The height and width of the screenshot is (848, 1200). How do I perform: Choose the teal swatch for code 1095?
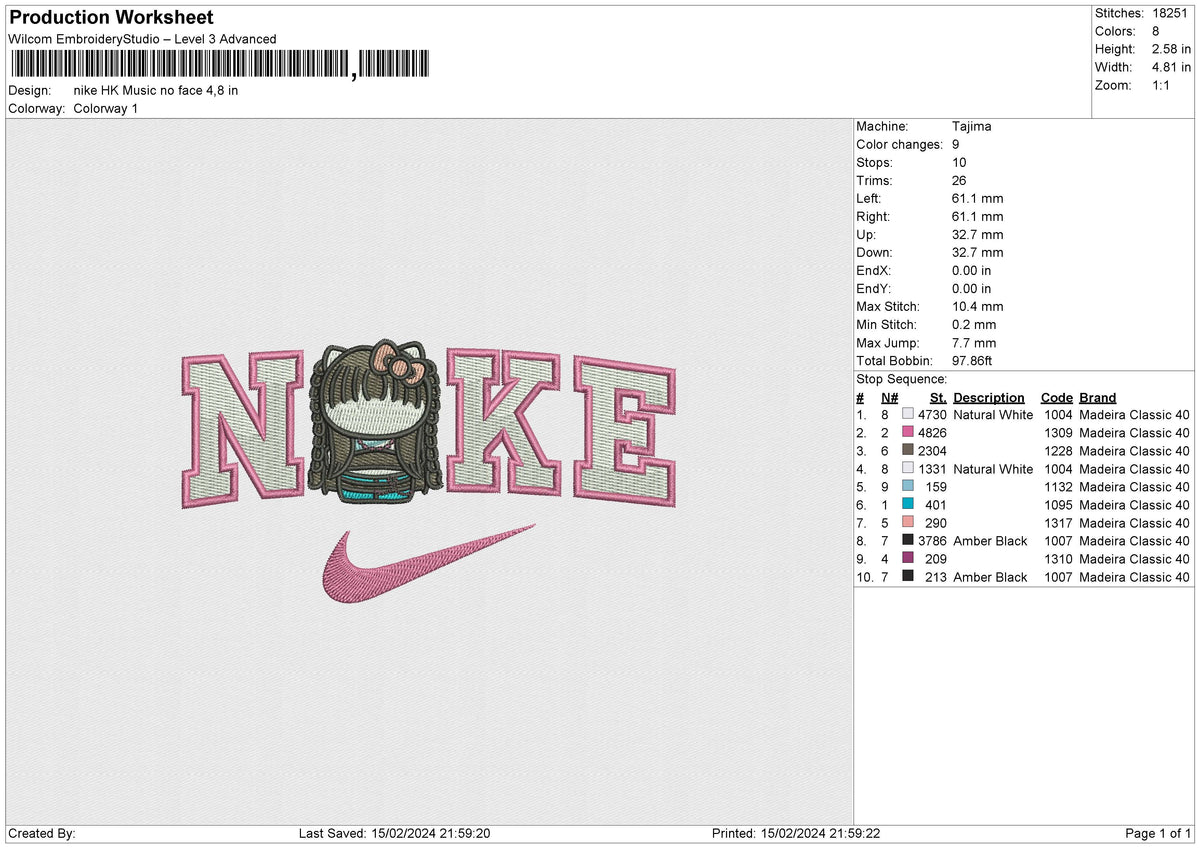[x=907, y=504]
